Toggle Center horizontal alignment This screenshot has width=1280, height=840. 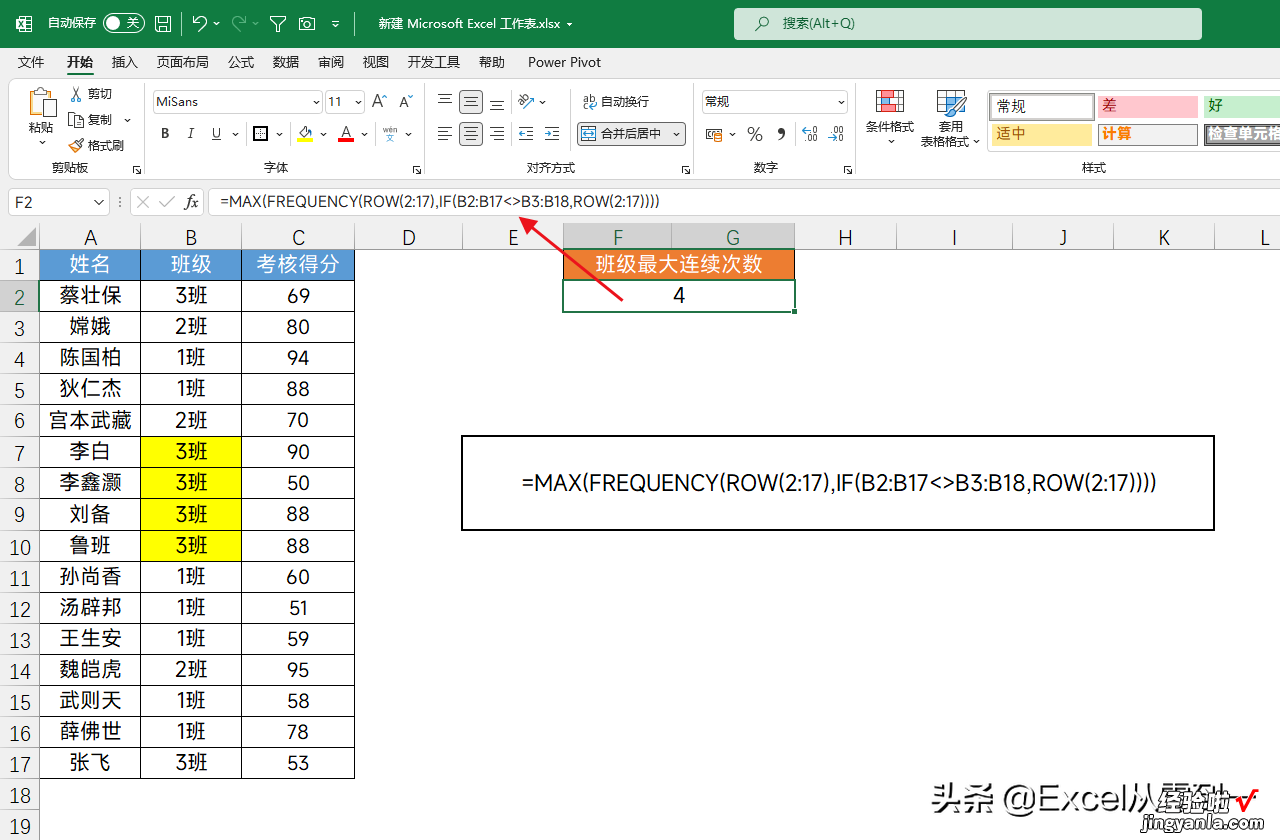(471, 134)
